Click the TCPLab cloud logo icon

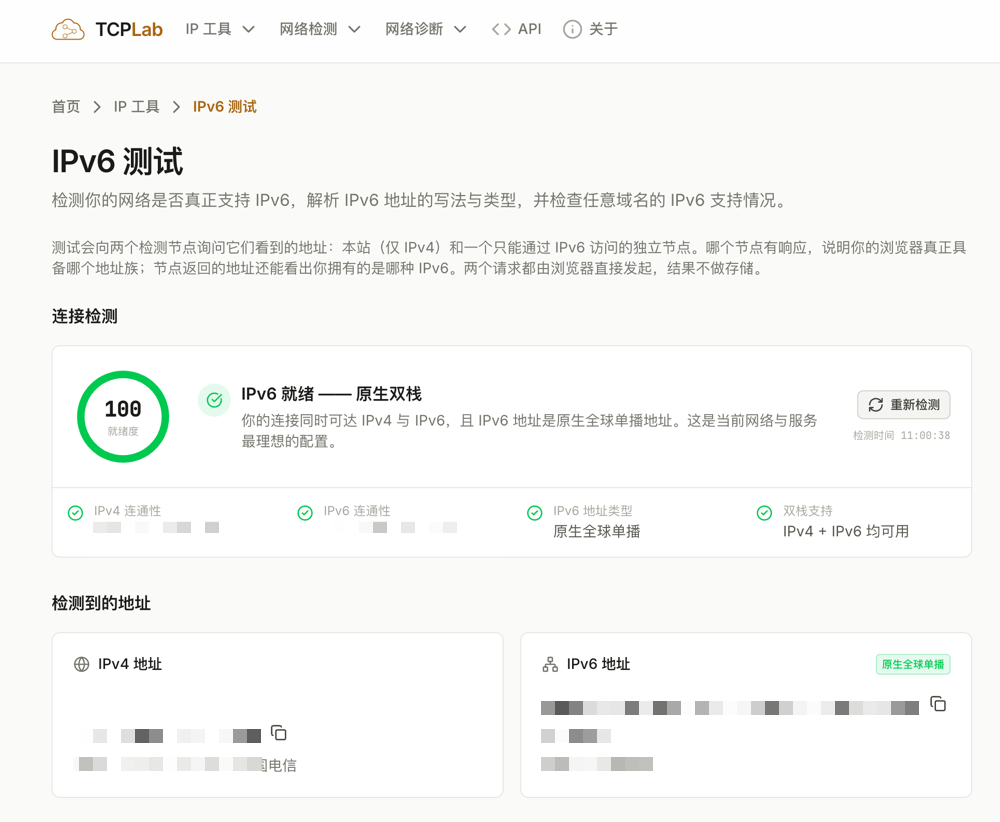click(68, 29)
